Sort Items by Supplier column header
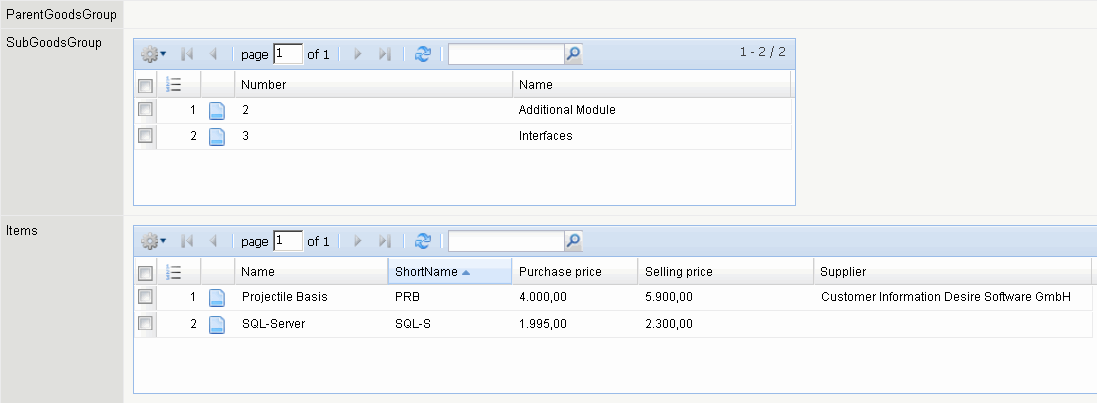The image size is (1097, 403). [x=843, y=271]
